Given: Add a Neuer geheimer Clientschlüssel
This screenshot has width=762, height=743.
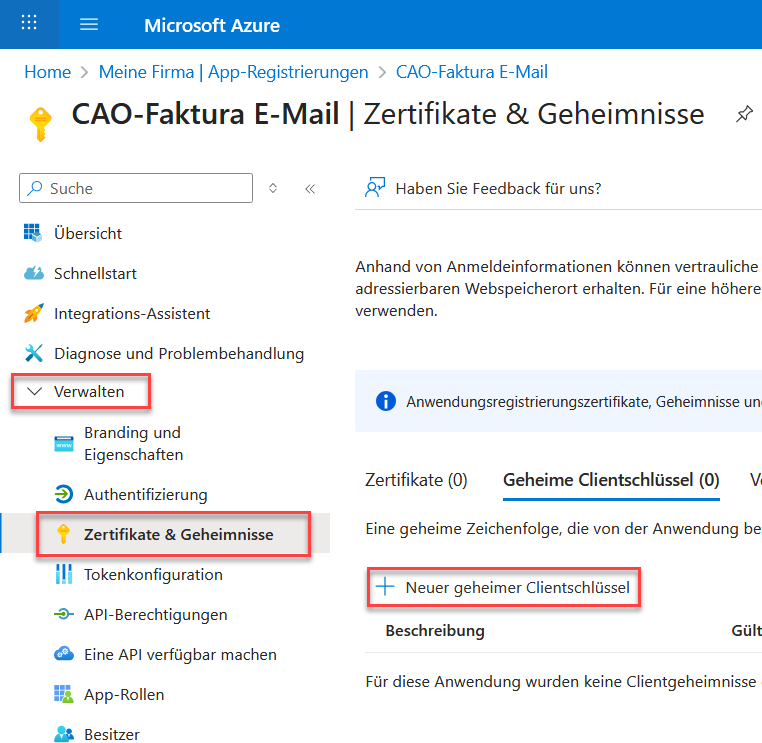Looking at the screenshot, I should pos(505,587).
